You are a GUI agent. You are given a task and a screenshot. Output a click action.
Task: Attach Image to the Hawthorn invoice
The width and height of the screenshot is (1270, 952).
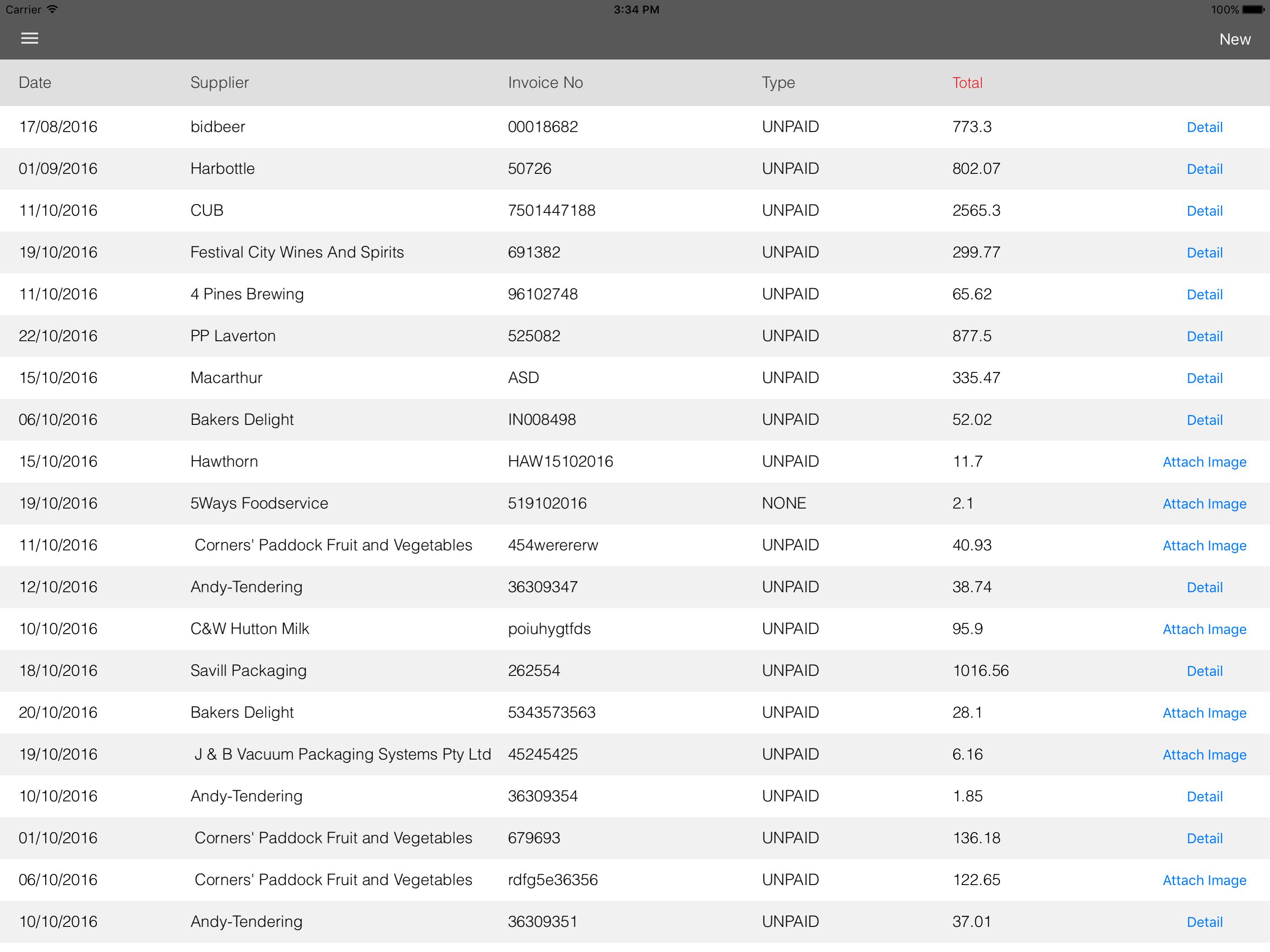pos(1204,462)
